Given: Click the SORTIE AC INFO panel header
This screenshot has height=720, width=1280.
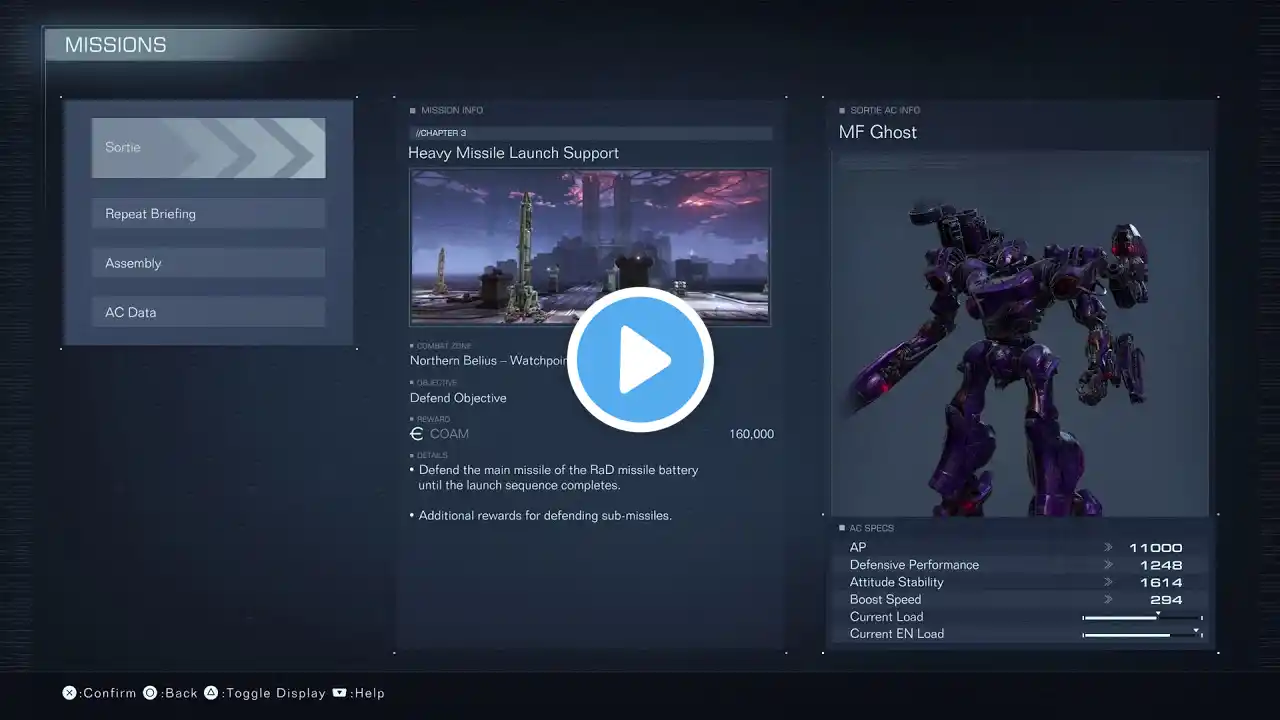Looking at the screenshot, I should tap(885, 110).
